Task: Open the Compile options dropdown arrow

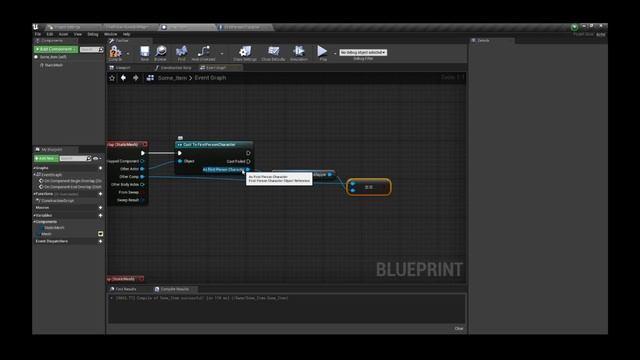Action: tap(128, 53)
